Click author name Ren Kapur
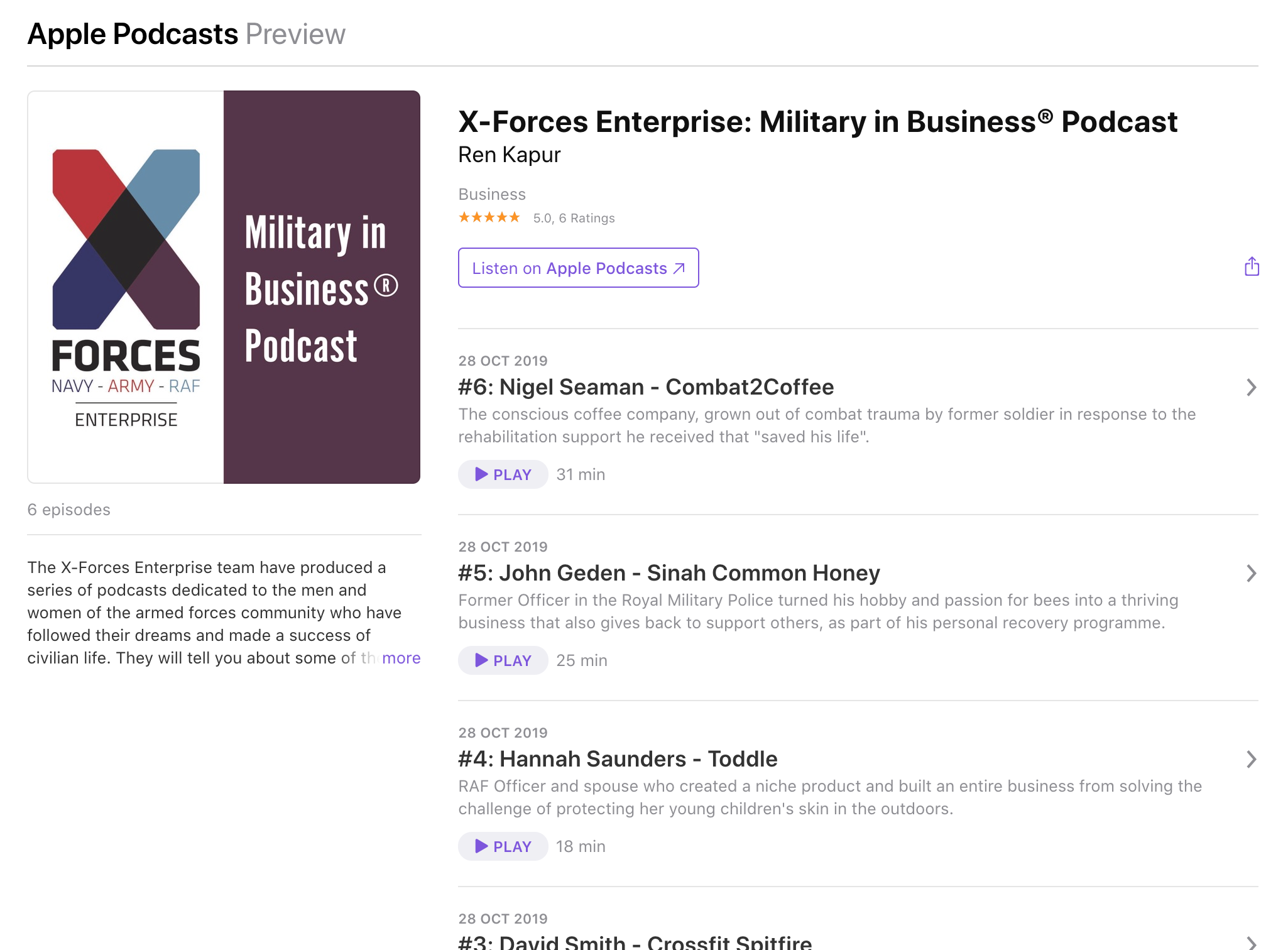Screen dimensions: 1288x950 (509, 155)
